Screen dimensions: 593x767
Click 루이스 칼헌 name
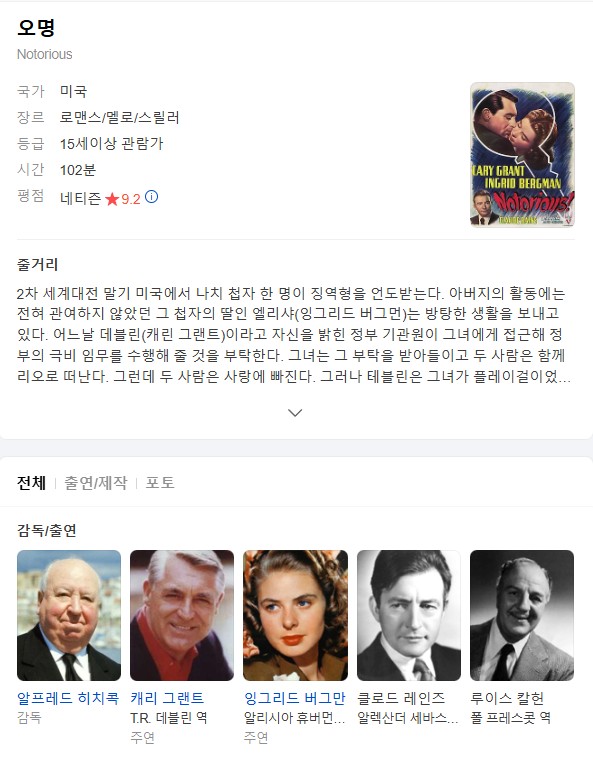(507, 698)
